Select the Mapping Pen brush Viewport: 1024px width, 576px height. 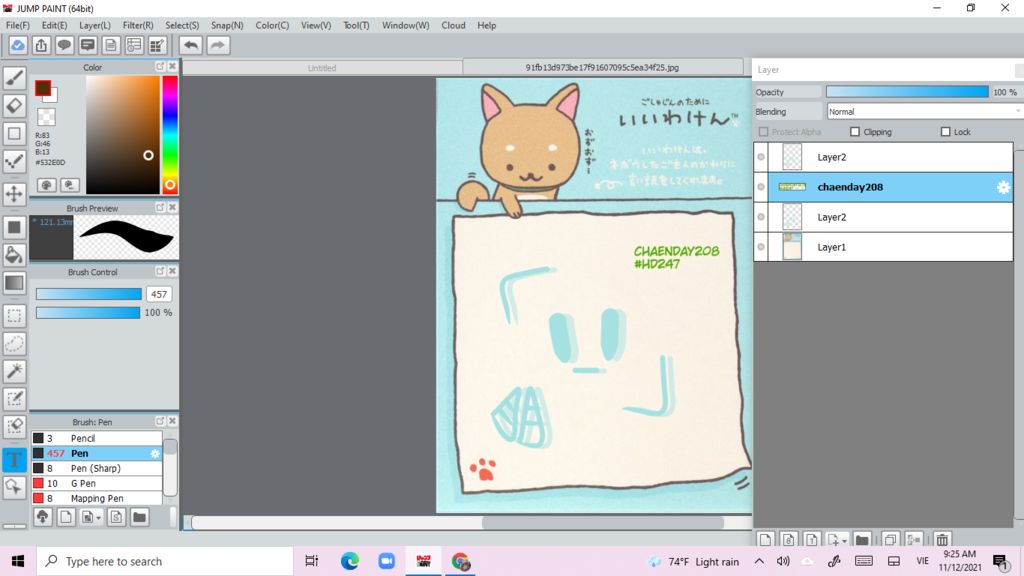[97, 498]
